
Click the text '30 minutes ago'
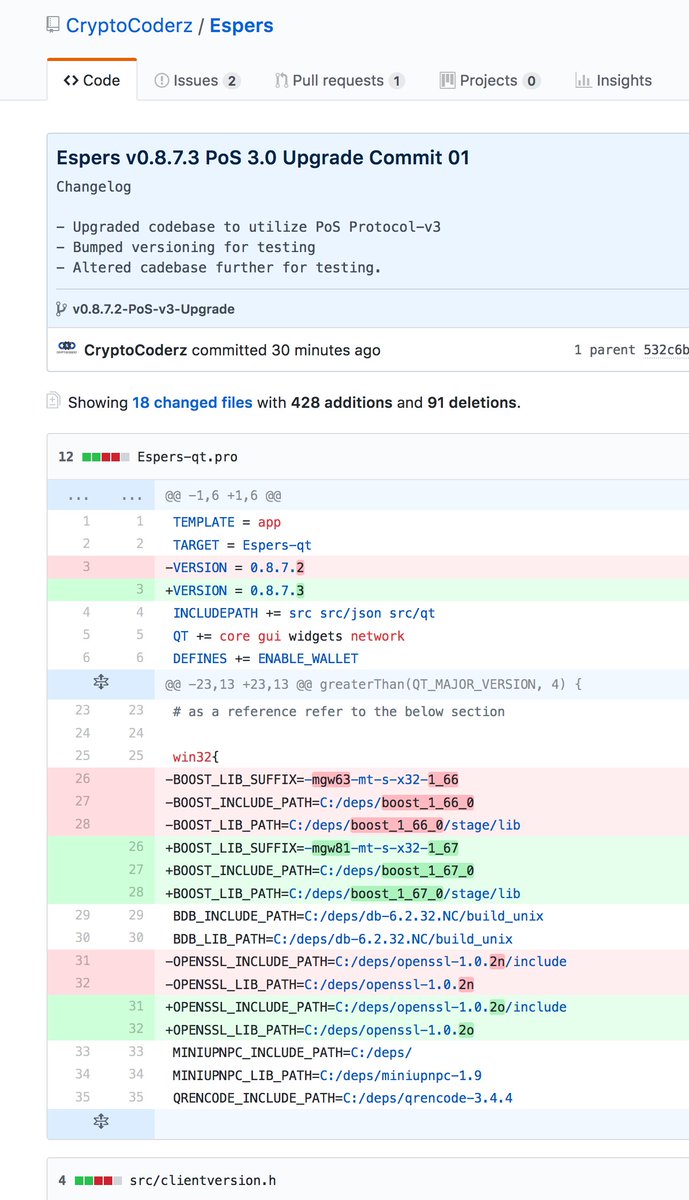coord(325,350)
